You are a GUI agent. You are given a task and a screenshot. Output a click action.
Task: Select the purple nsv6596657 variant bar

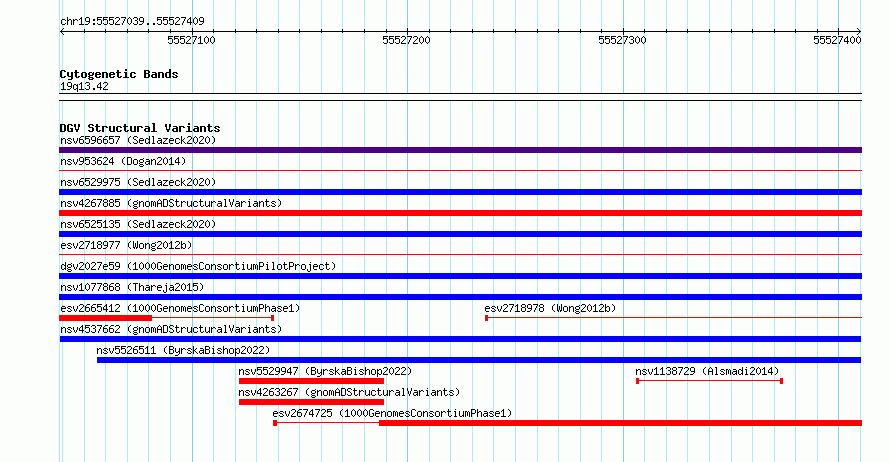[x=460, y=150]
